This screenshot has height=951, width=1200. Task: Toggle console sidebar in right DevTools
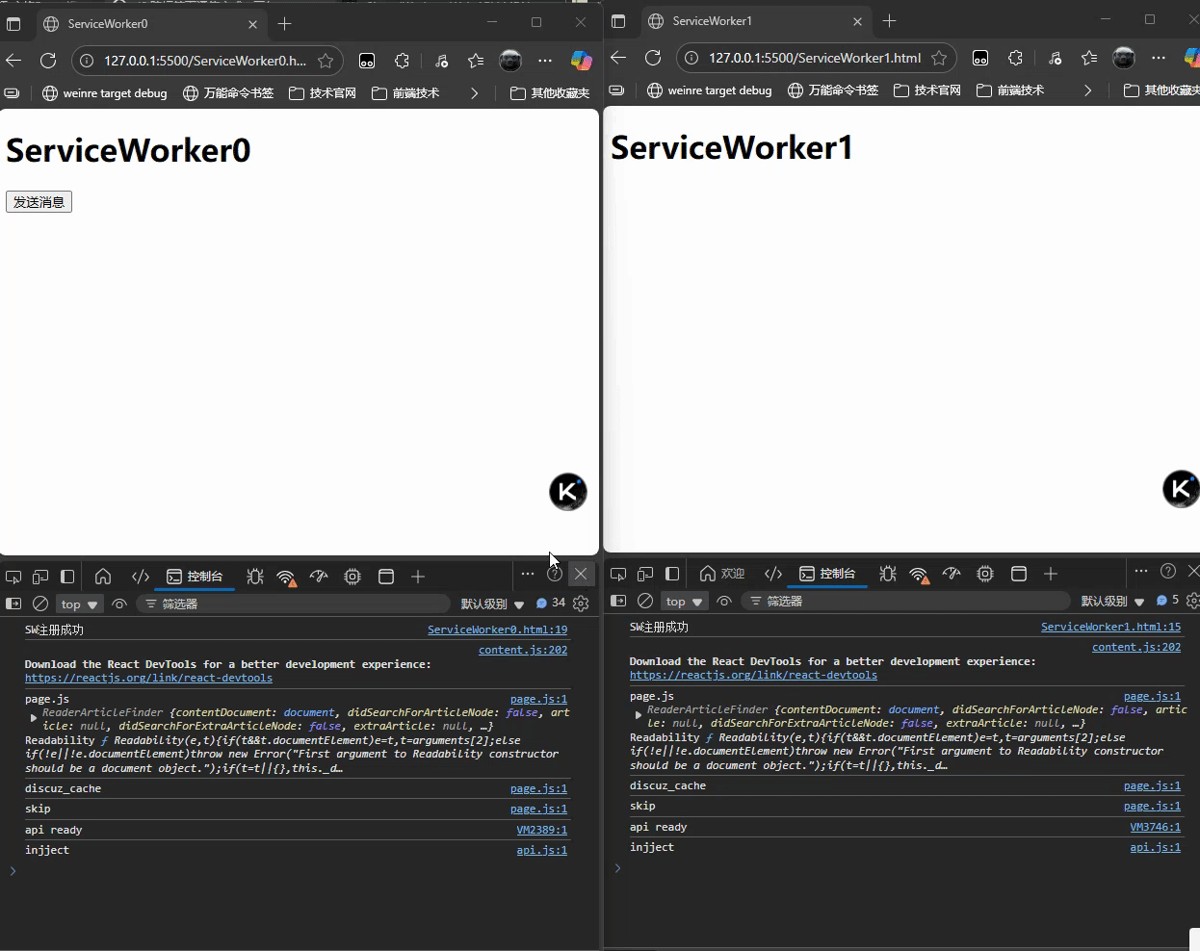tap(618, 601)
